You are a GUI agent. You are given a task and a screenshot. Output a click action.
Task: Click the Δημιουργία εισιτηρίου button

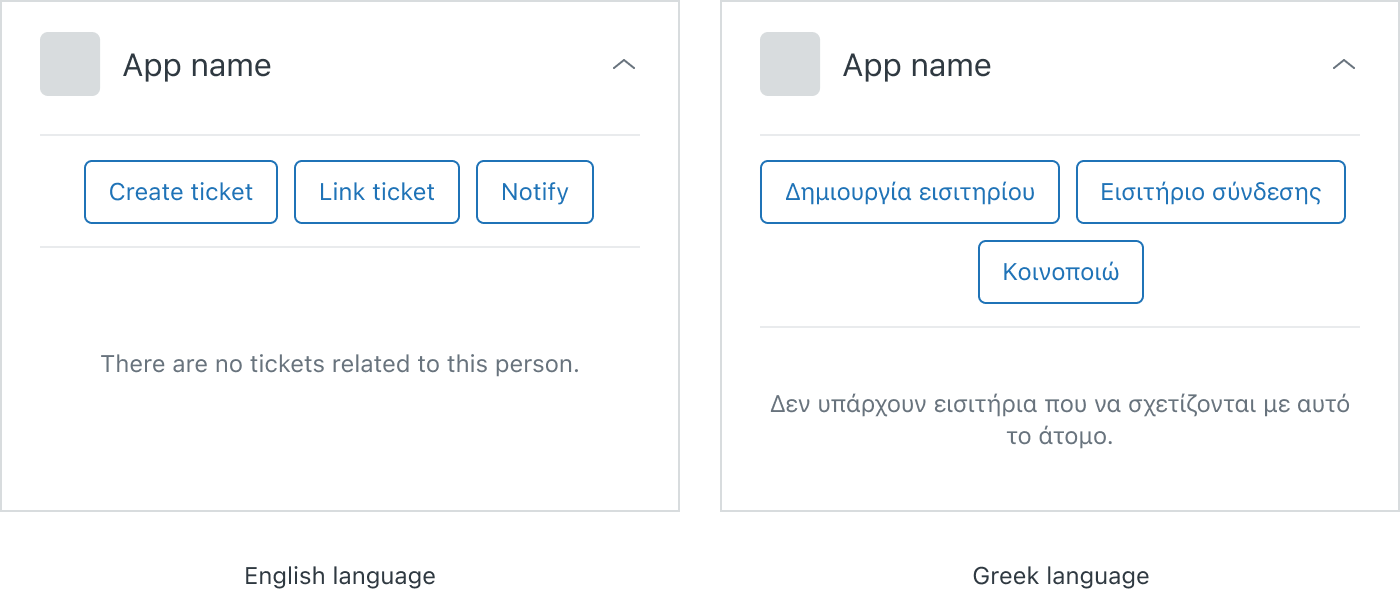(x=910, y=192)
